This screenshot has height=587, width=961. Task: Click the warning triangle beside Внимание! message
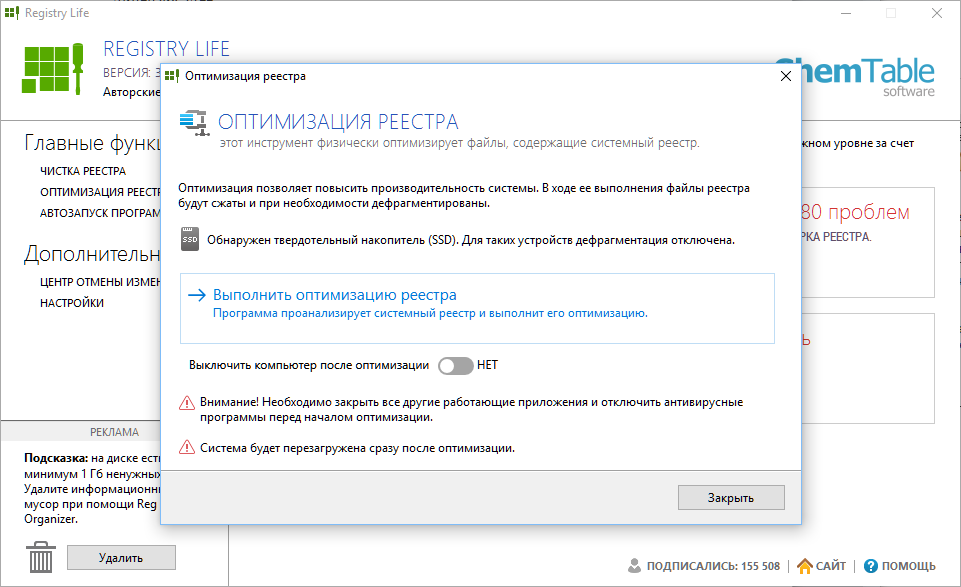(186, 403)
